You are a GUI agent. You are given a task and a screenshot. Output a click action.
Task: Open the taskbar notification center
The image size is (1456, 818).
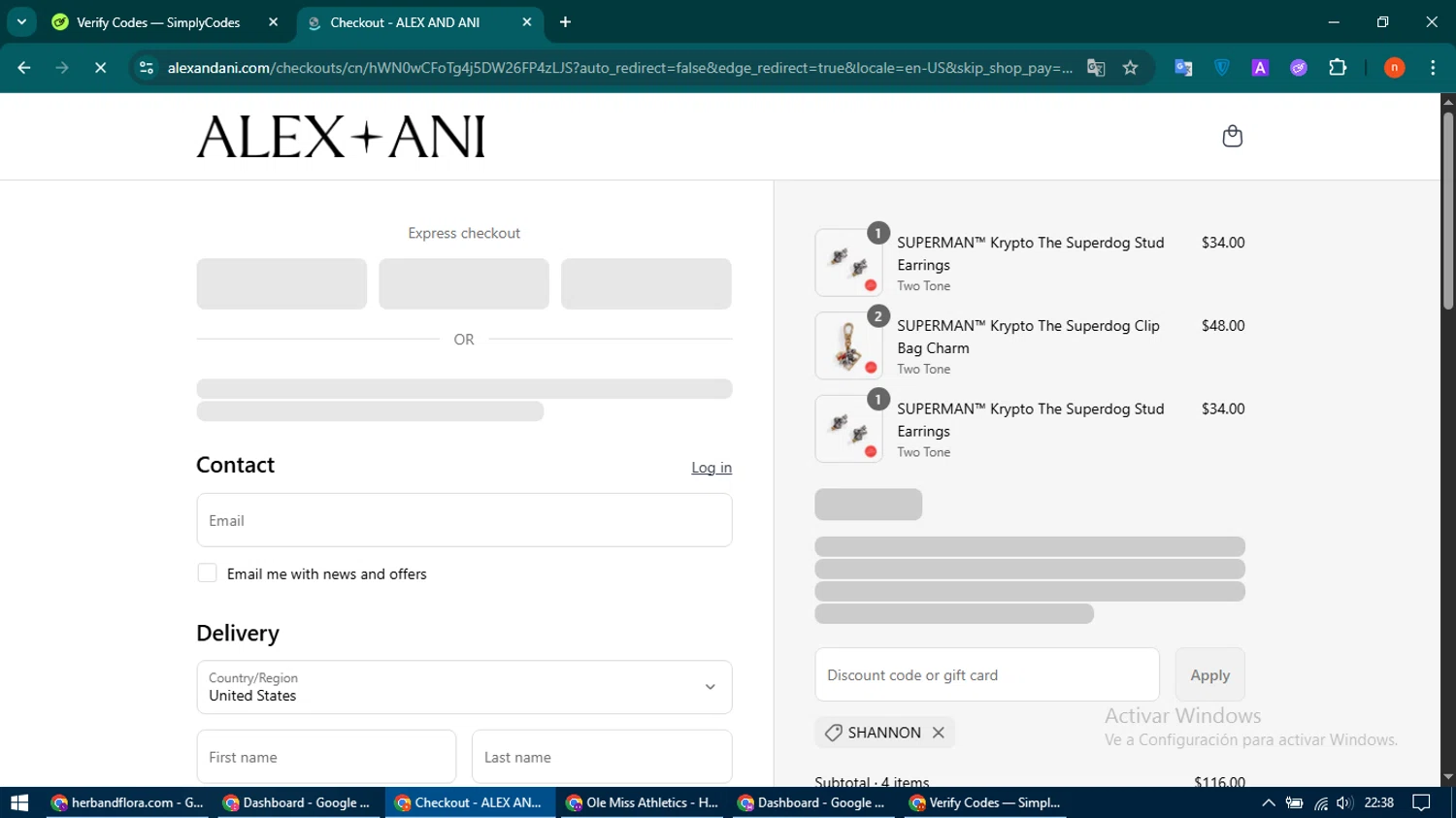1421,802
